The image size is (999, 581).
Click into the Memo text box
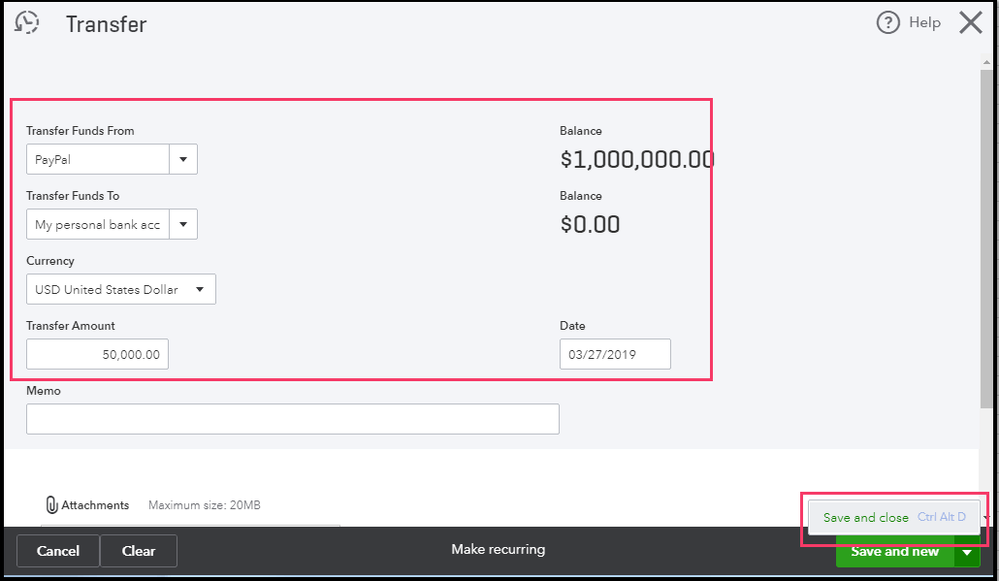click(292, 419)
